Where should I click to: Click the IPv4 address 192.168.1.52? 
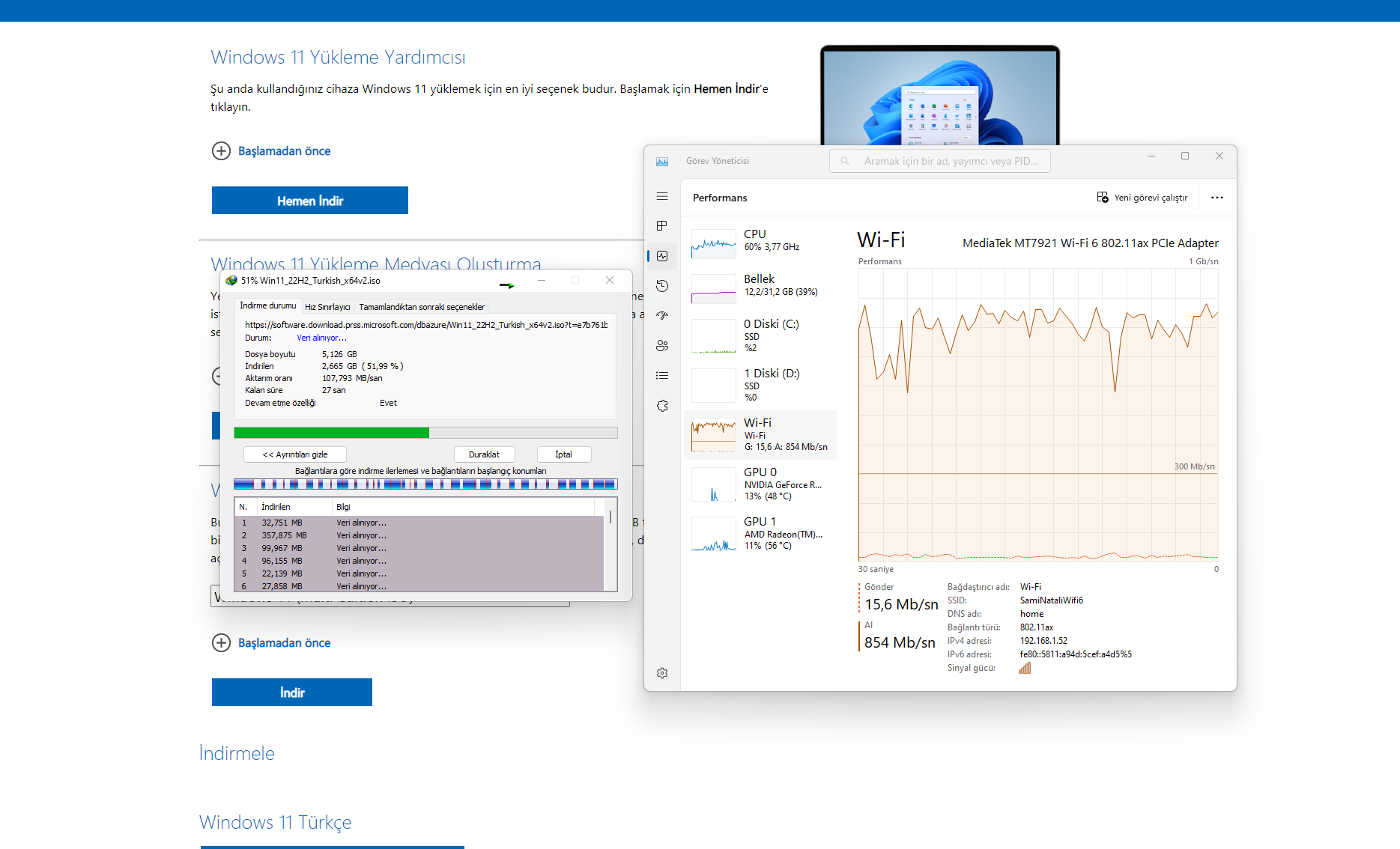[x=1043, y=641]
